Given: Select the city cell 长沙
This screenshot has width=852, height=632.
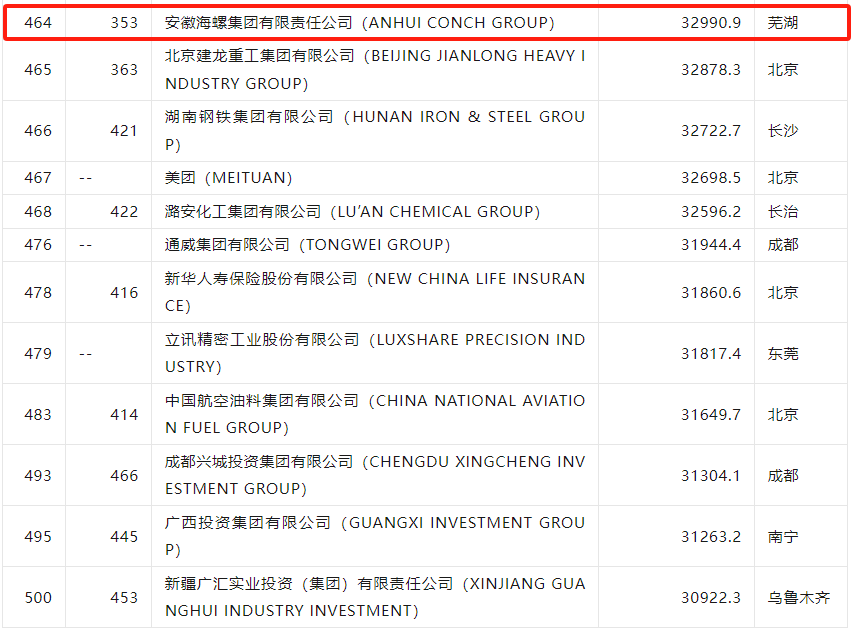Looking at the screenshot, I should (783, 131).
